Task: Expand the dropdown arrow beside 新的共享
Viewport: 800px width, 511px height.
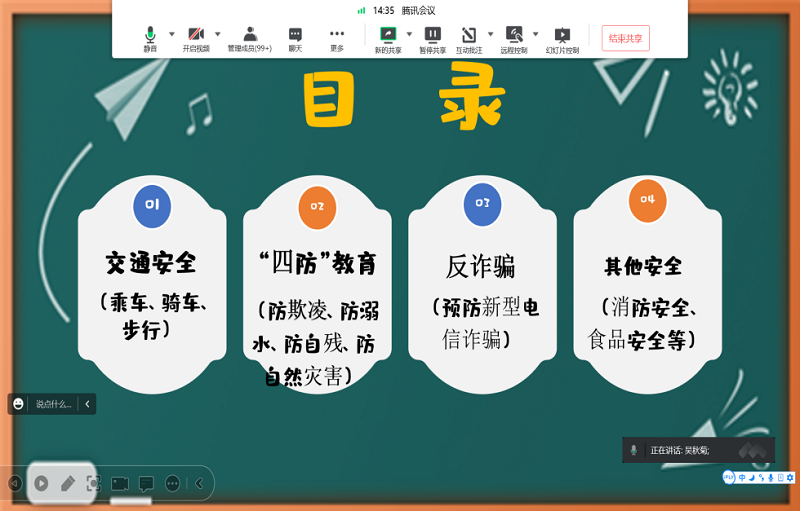Action: tap(409, 33)
